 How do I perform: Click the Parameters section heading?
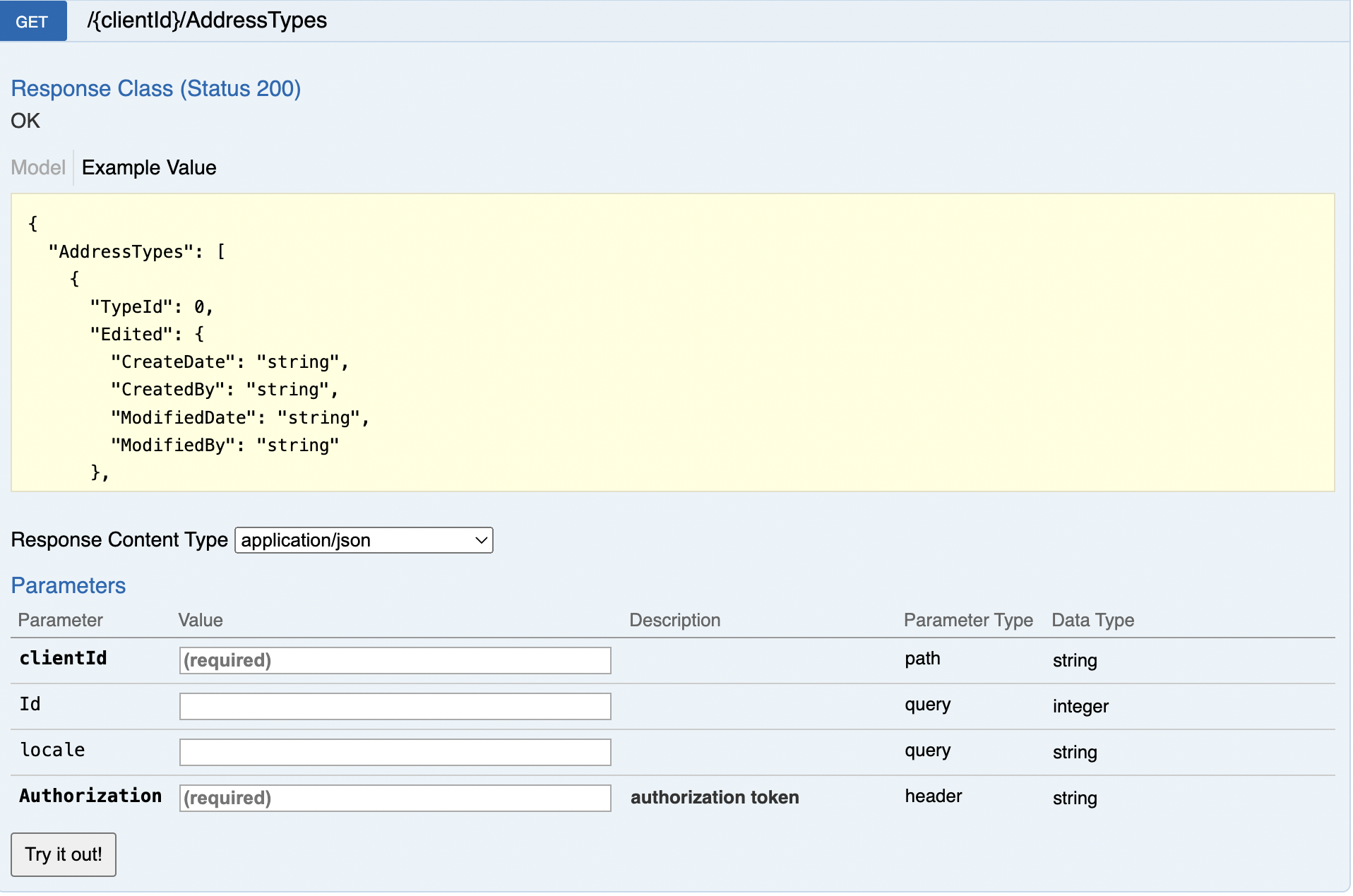click(68, 586)
